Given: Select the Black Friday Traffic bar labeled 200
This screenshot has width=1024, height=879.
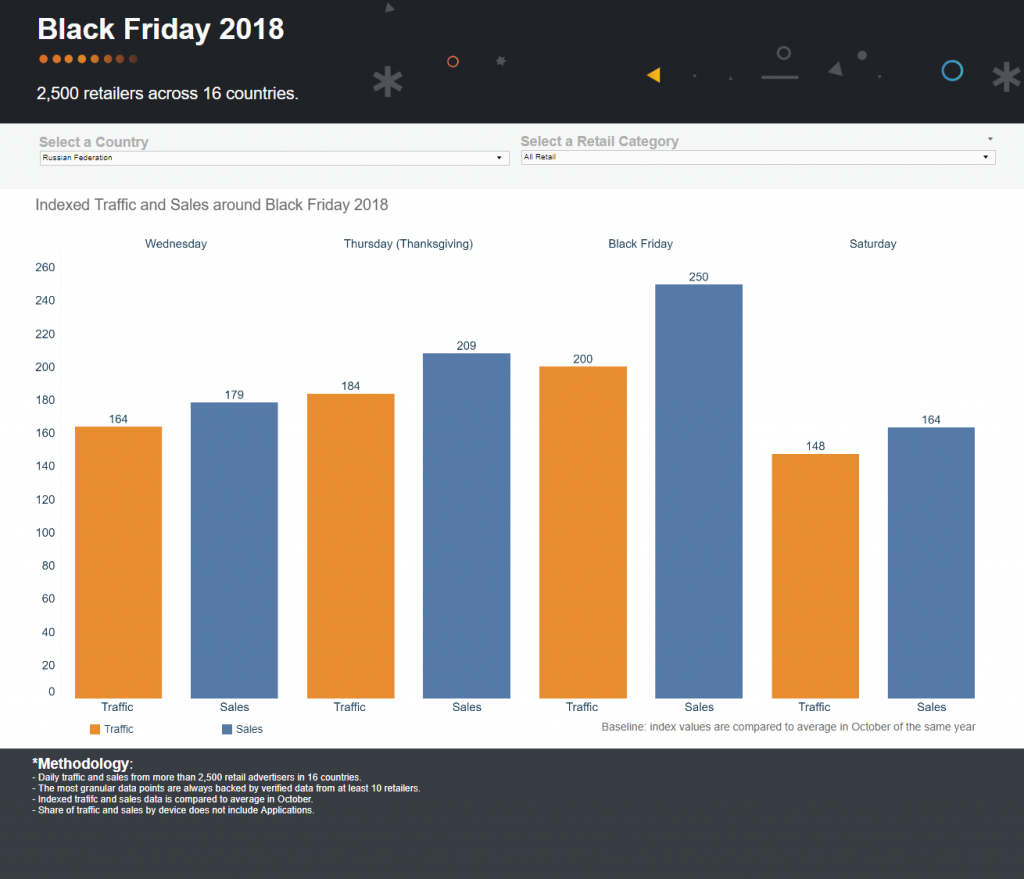Looking at the screenshot, I should (582, 532).
